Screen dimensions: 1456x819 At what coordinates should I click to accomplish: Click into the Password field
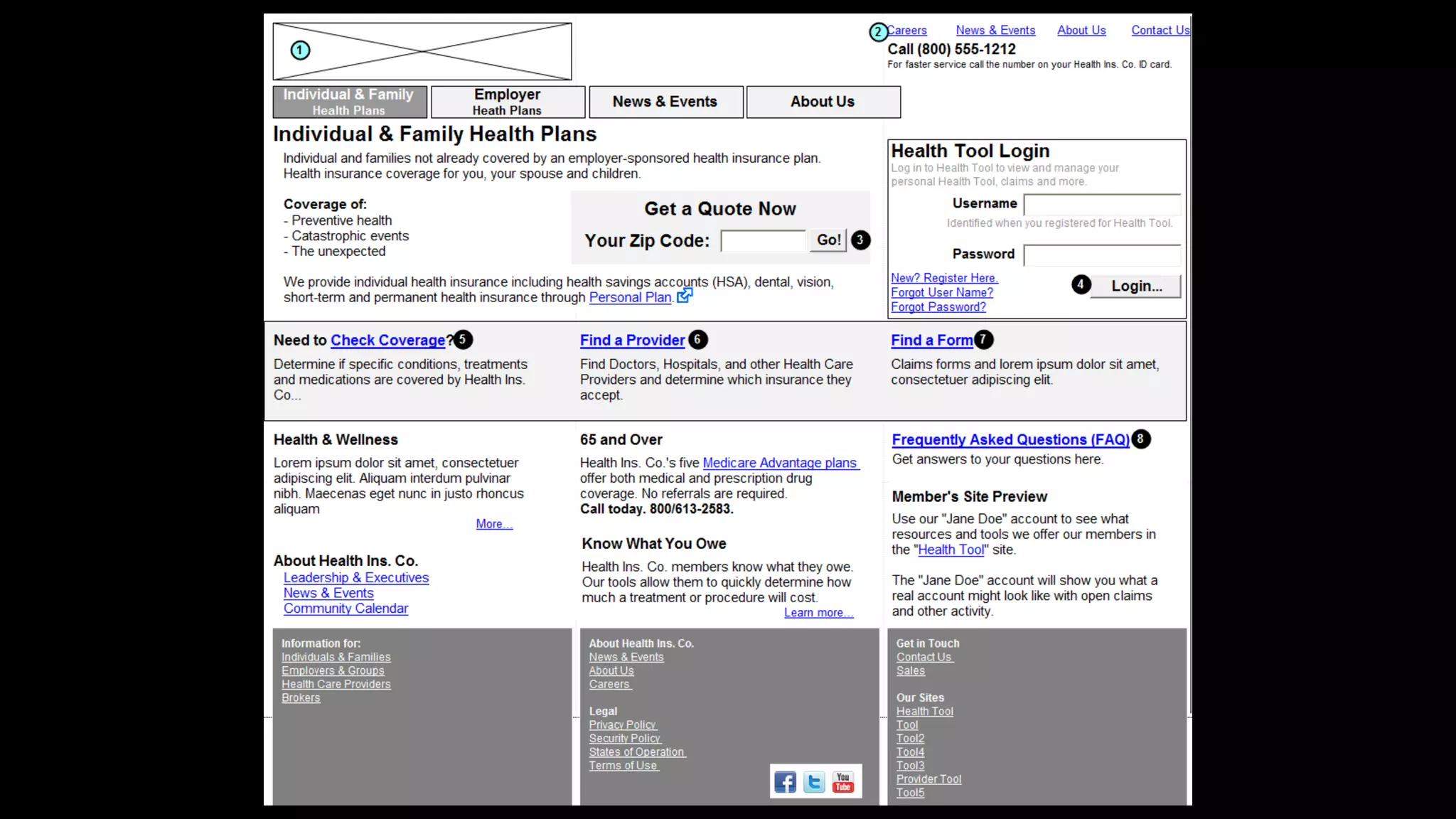click(1102, 255)
